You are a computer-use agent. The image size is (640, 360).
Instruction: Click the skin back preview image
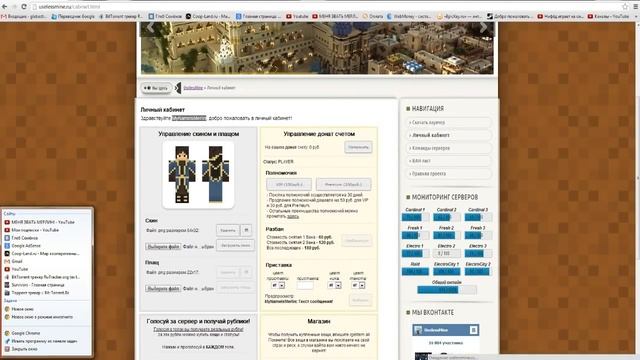pyautogui.click(x=216, y=175)
